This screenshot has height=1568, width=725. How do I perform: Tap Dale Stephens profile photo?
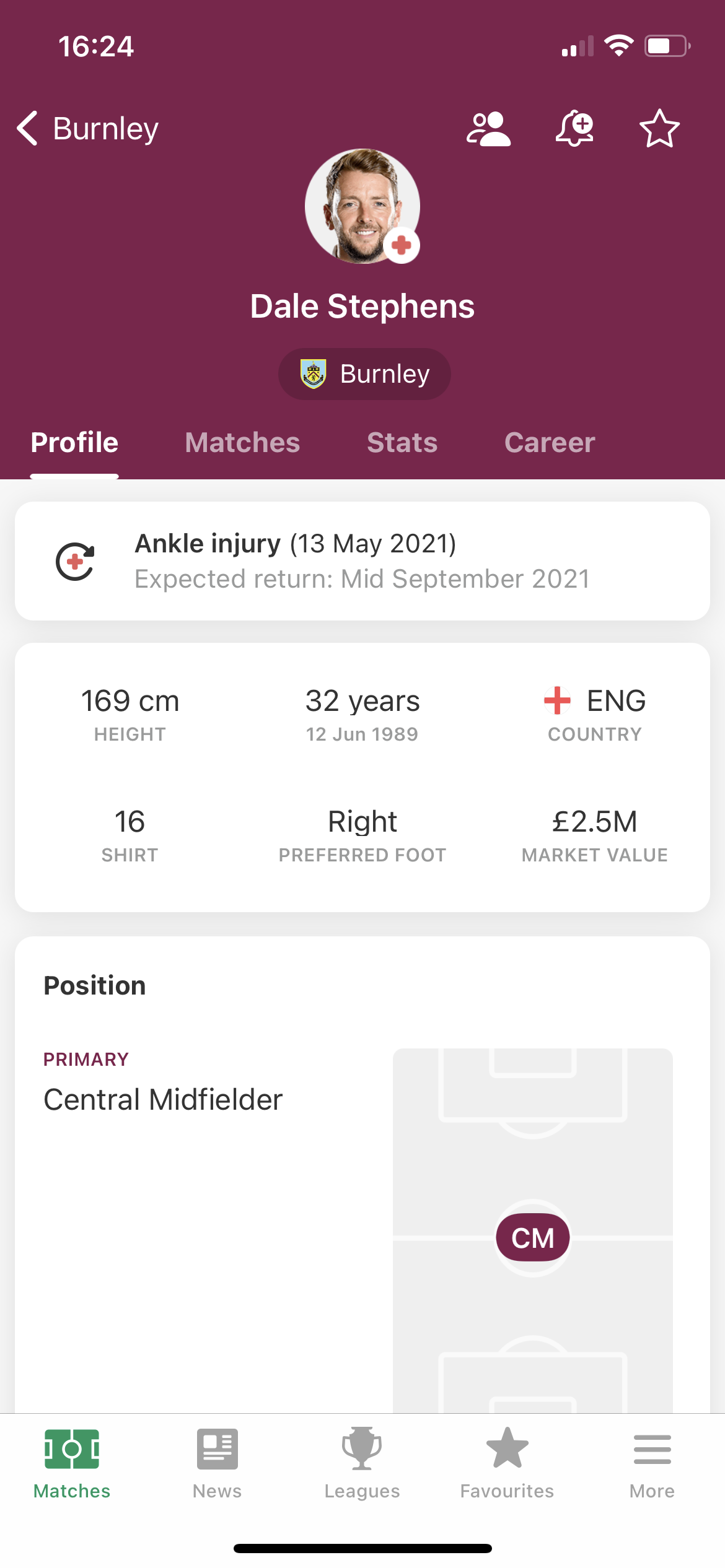coord(362,206)
